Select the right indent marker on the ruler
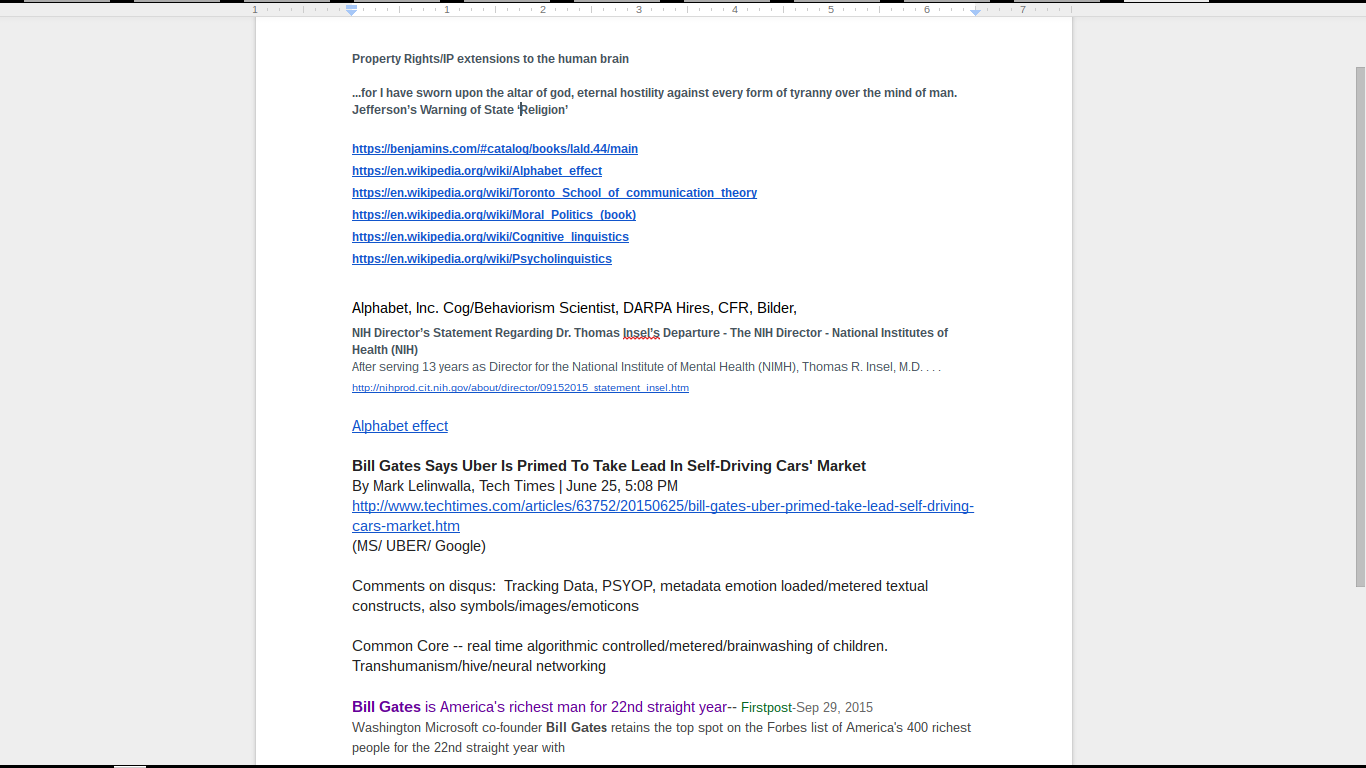 point(975,10)
